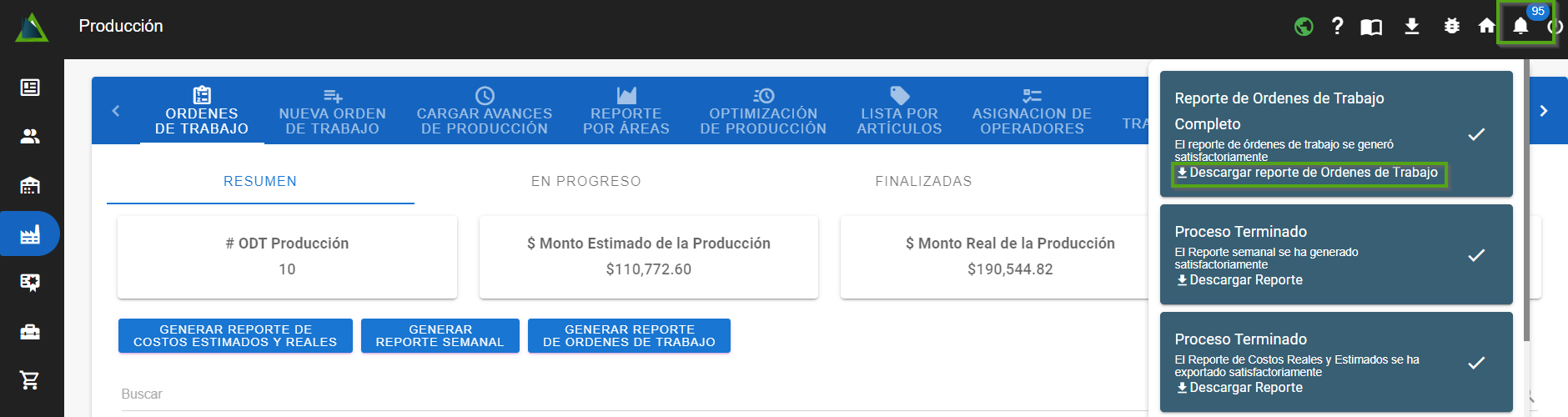Download the Ordenes de Trabajo report link
1568x417 pixels.
(1308, 173)
